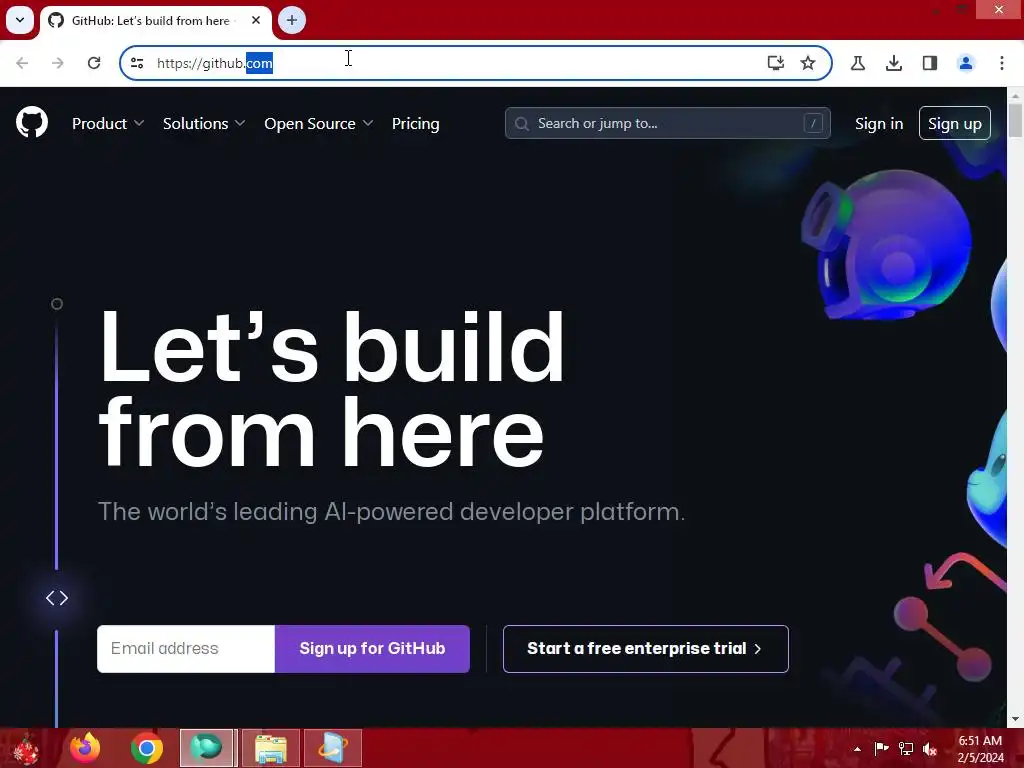
Task: Reload the page with the refresh icon
Action: [x=94, y=63]
